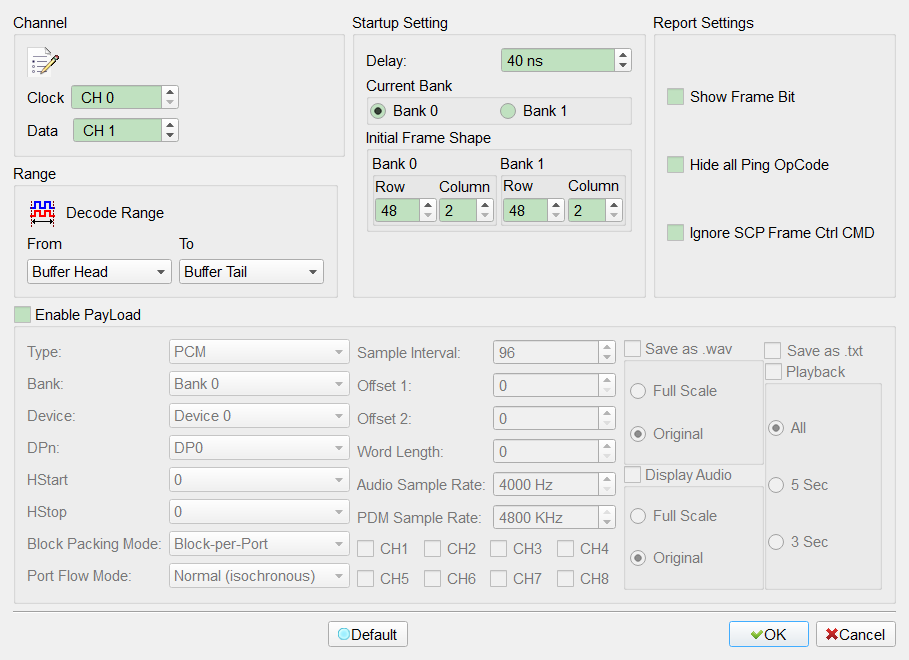Open the Type PCM dropdown

pos(259,352)
